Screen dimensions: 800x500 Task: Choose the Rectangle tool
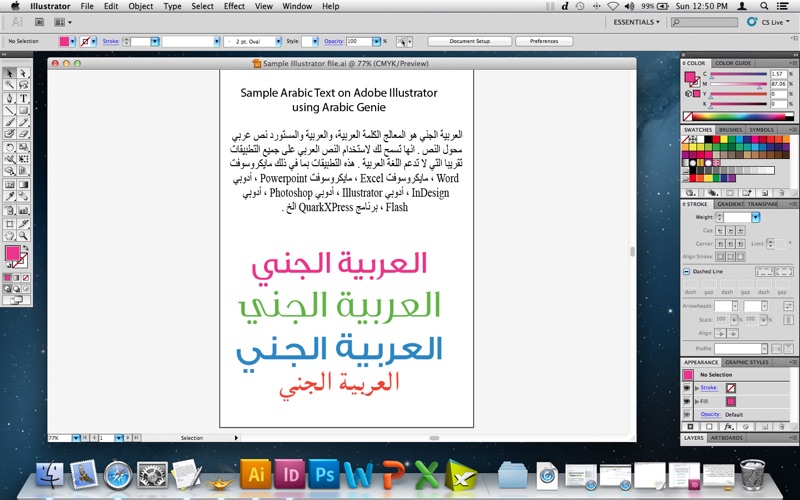click(23, 110)
